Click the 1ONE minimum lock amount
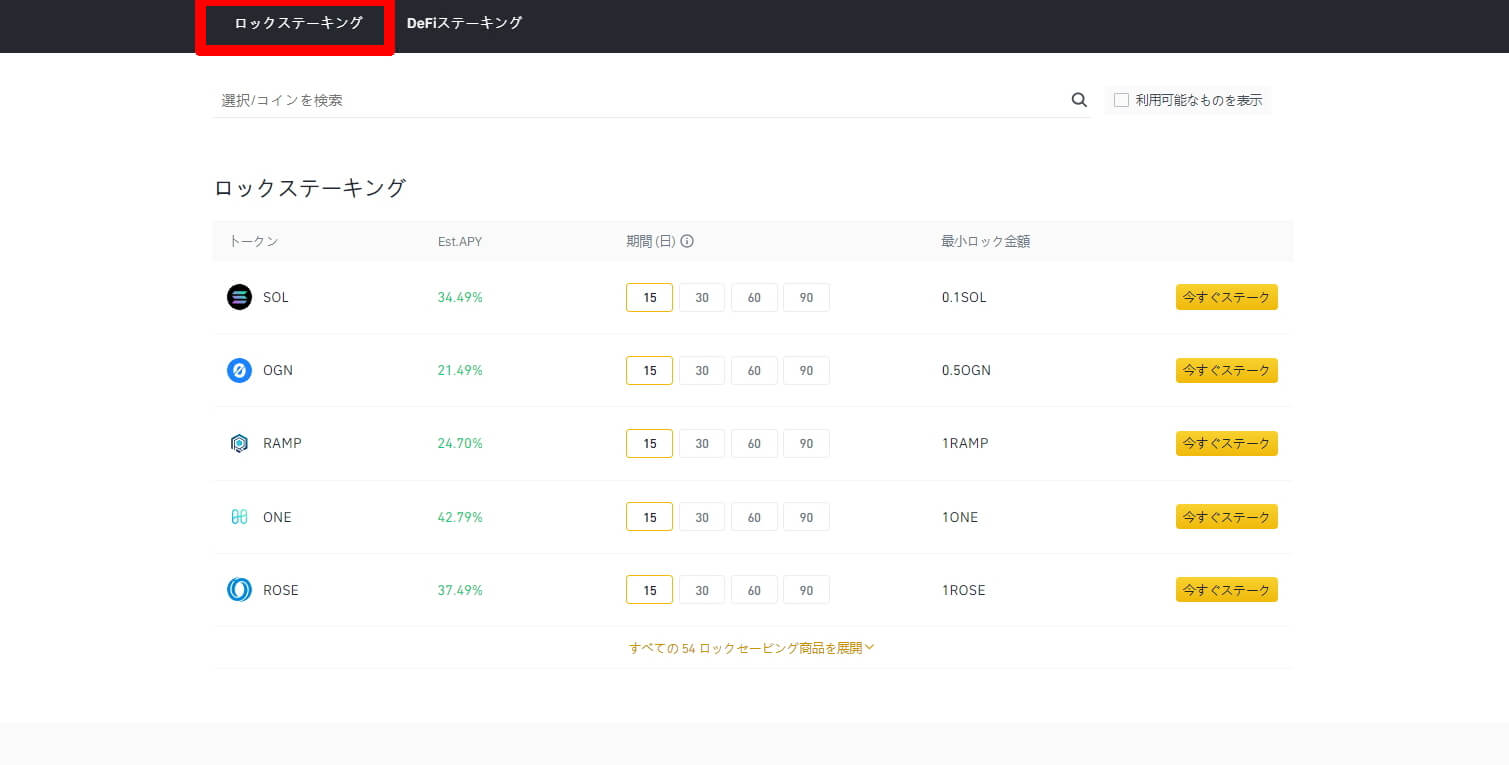1509x765 pixels. click(x=959, y=517)
